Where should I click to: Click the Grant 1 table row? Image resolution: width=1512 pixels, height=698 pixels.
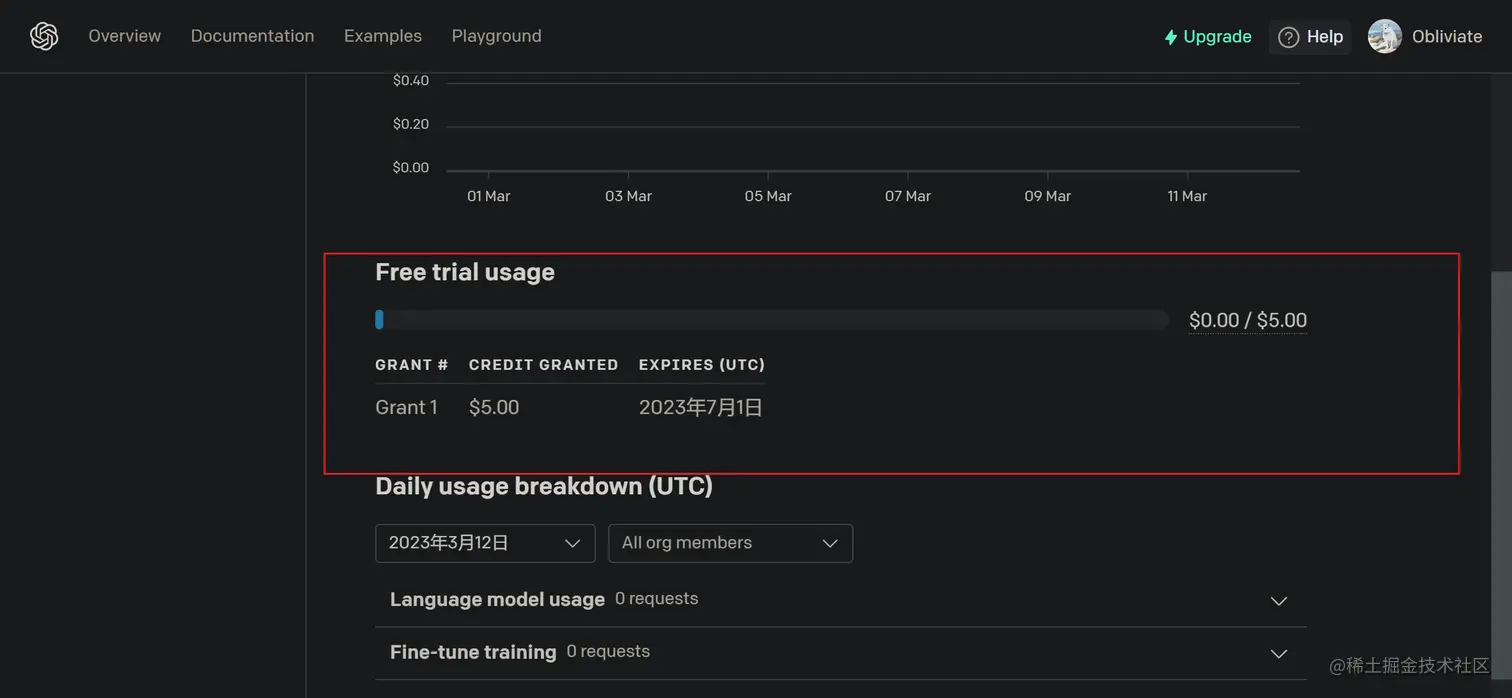pyautogui.click(x=406, y=407)
